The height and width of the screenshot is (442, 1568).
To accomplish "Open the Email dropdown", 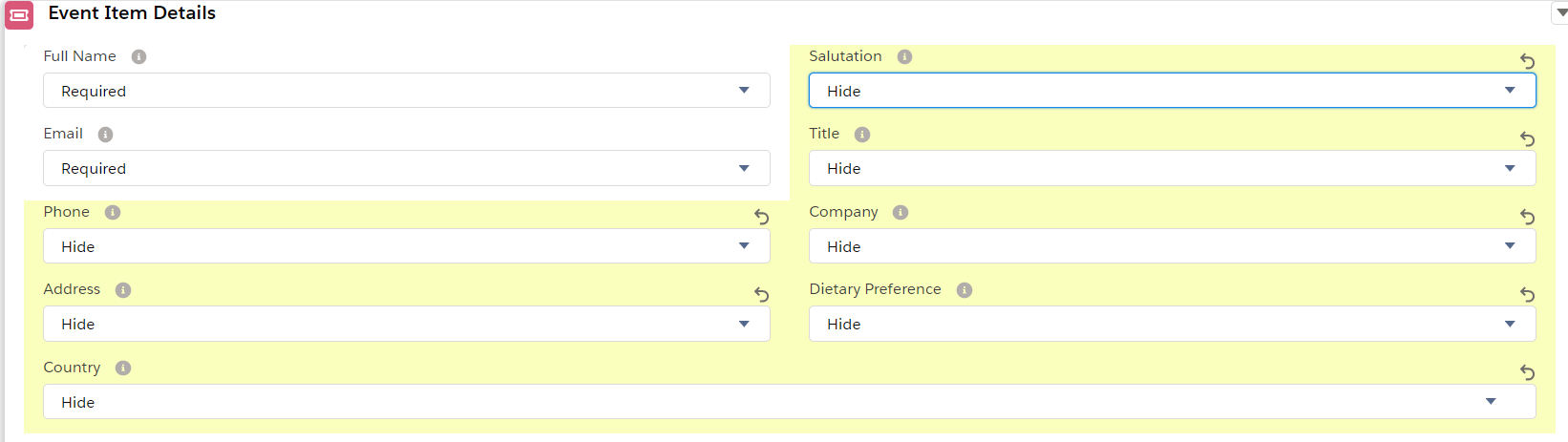I will 406,169.
